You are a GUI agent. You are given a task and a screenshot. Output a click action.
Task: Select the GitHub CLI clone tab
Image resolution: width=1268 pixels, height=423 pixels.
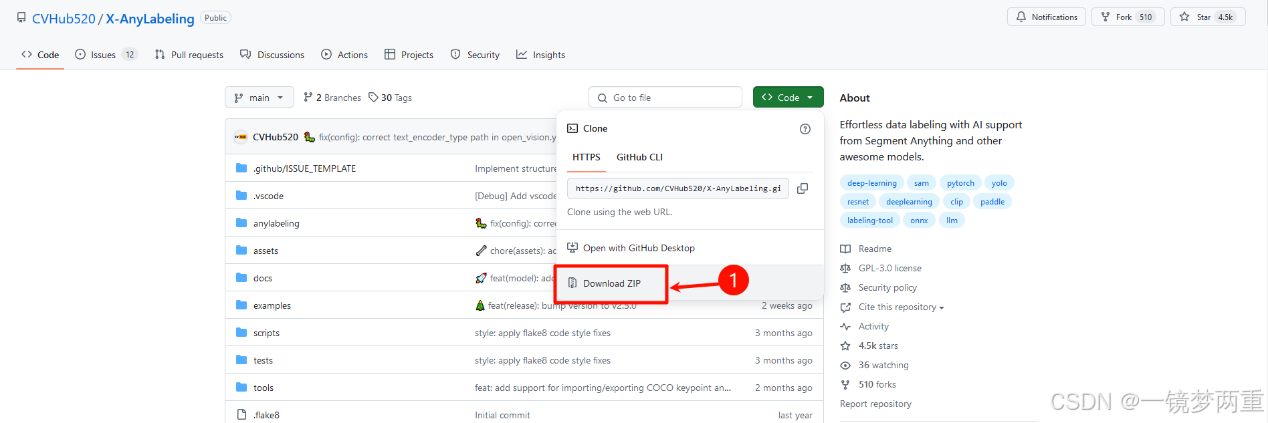click(x=639, y=157)
